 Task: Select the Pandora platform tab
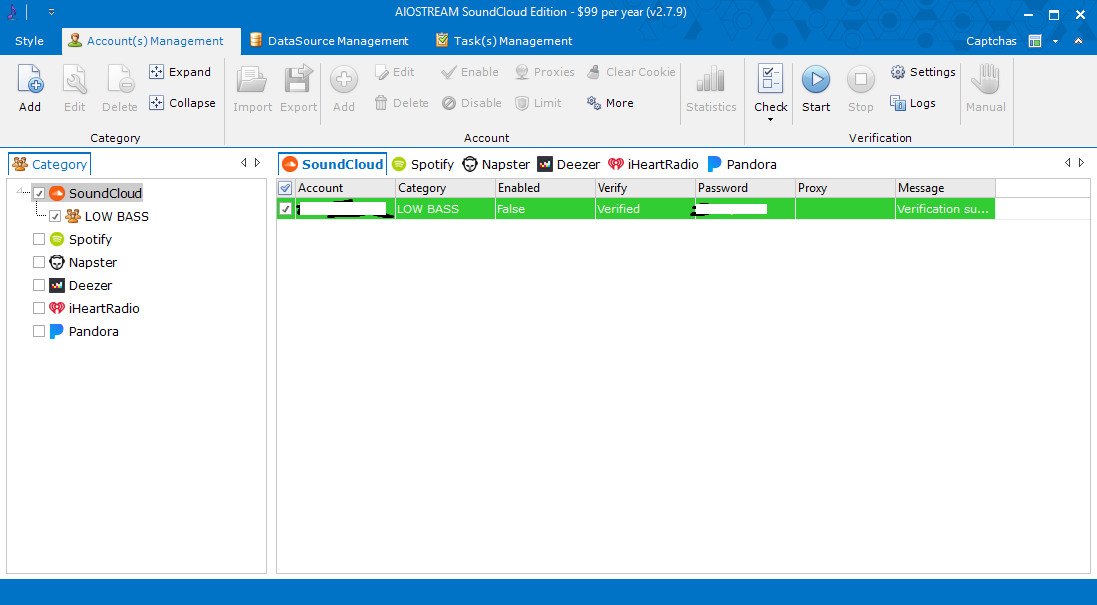coord(742,164)
